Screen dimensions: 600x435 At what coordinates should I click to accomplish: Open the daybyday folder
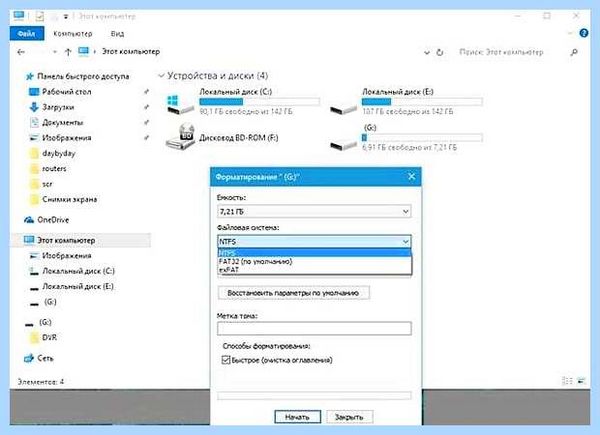pos(59,153)
